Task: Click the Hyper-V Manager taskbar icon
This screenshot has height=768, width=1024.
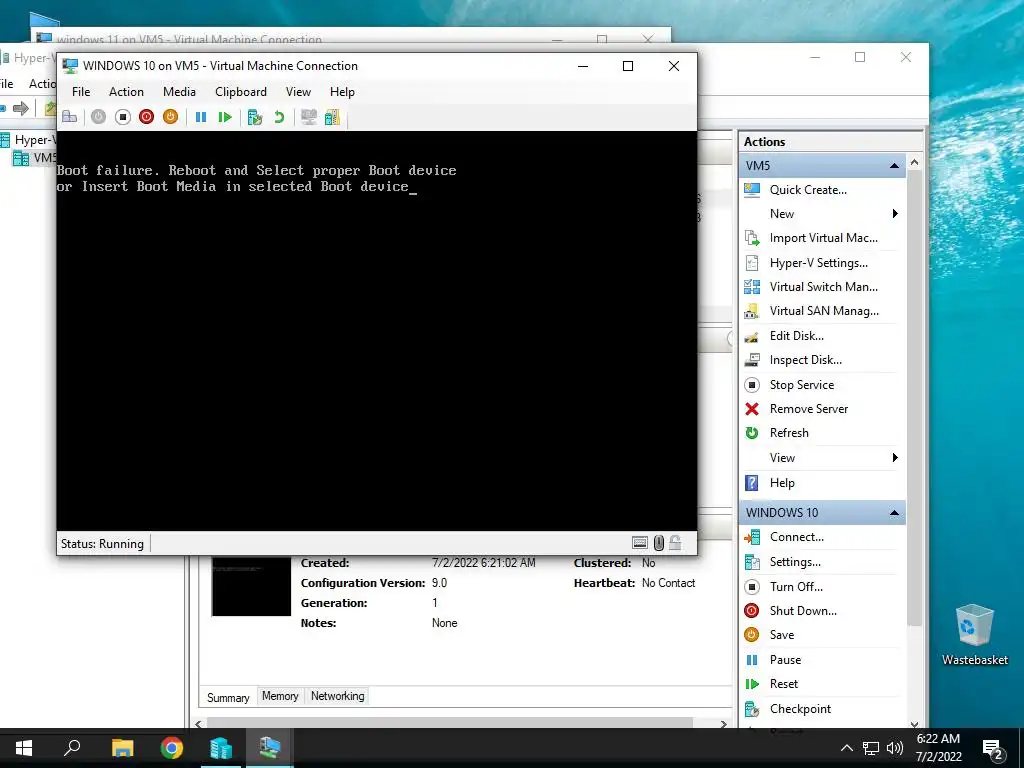Action: pyautogui.click(x=221, y=748)
